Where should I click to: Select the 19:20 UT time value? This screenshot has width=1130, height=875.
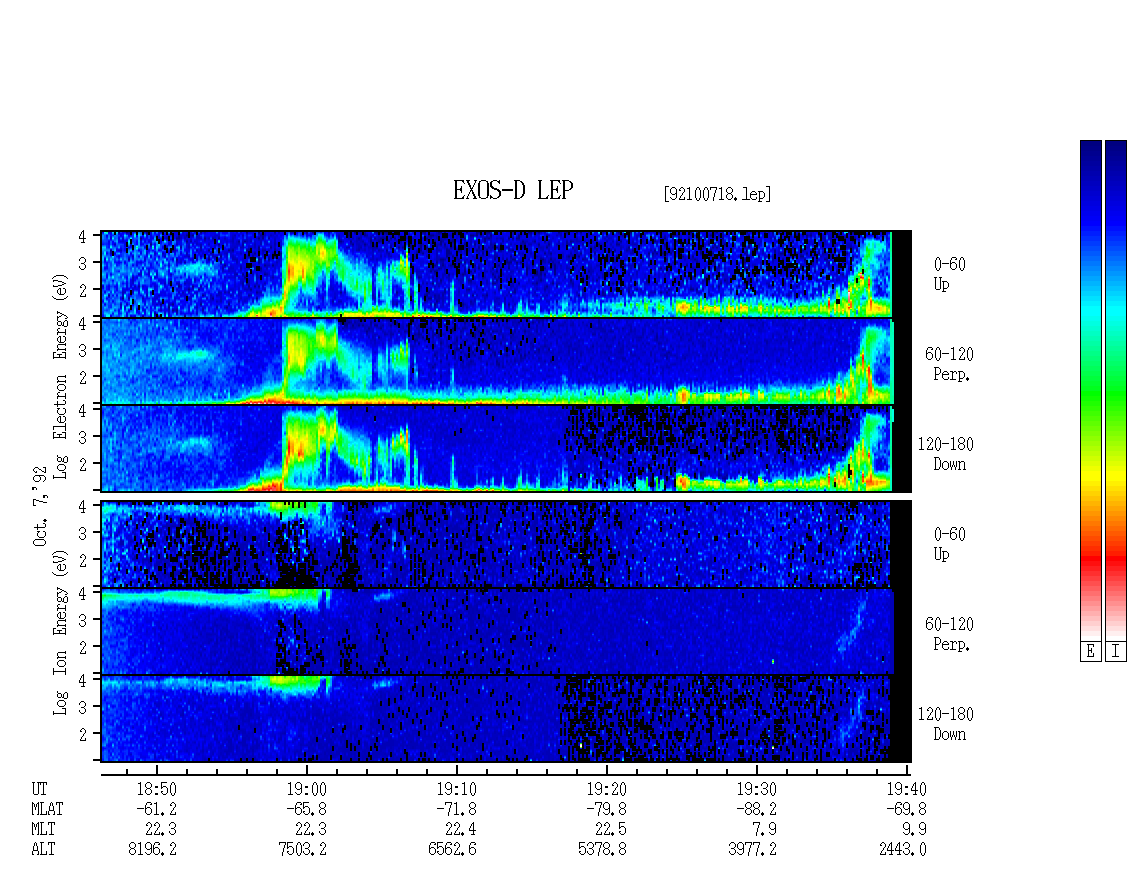(606, 789)
